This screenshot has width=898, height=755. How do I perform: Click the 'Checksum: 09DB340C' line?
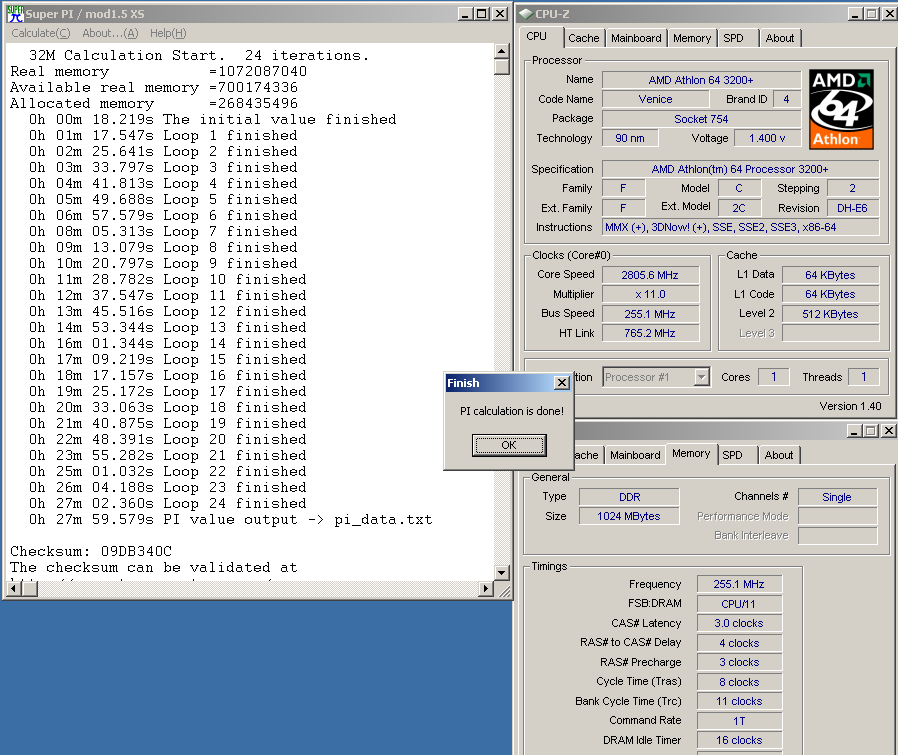pos(91,551)
